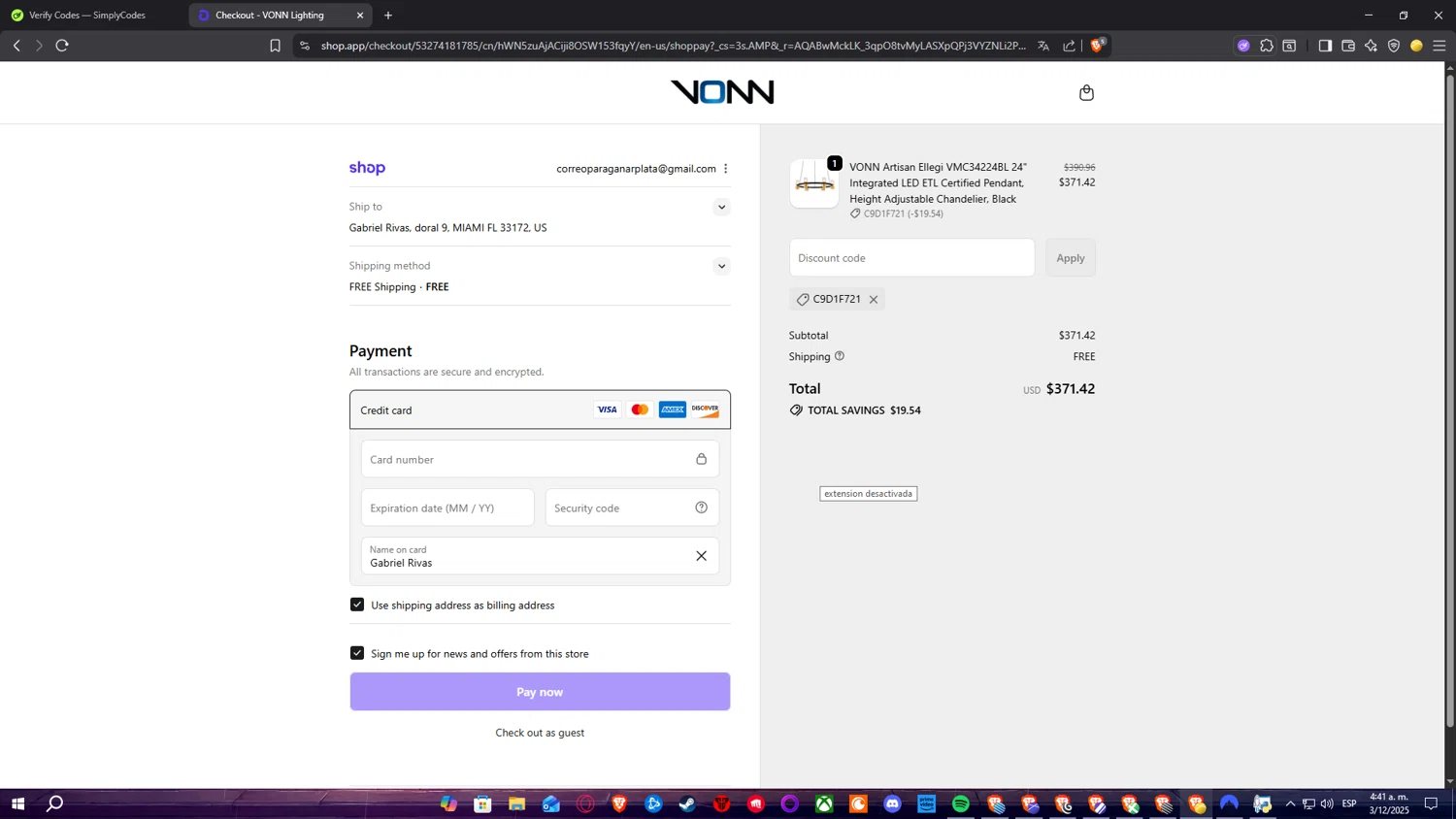Click the Pay now button
Image resolution: width=1456 pixels, height=819 pixels.
[540, 692]
